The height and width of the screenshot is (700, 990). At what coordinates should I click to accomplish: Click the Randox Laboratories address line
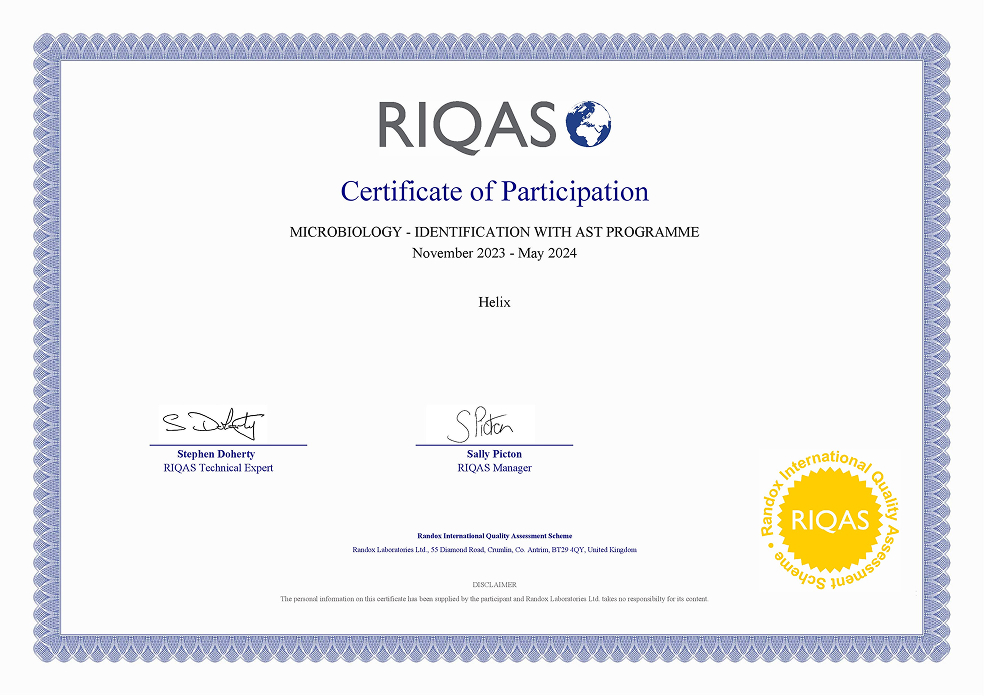pos(494,550)
